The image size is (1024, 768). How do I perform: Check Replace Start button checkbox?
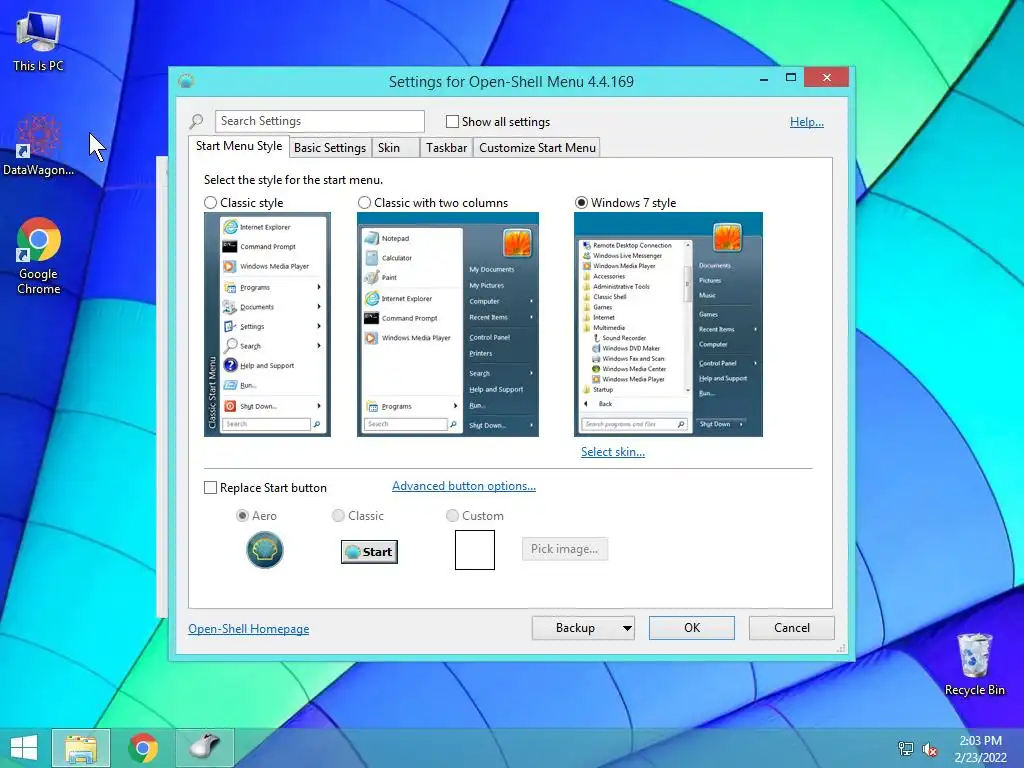point(210,488)
